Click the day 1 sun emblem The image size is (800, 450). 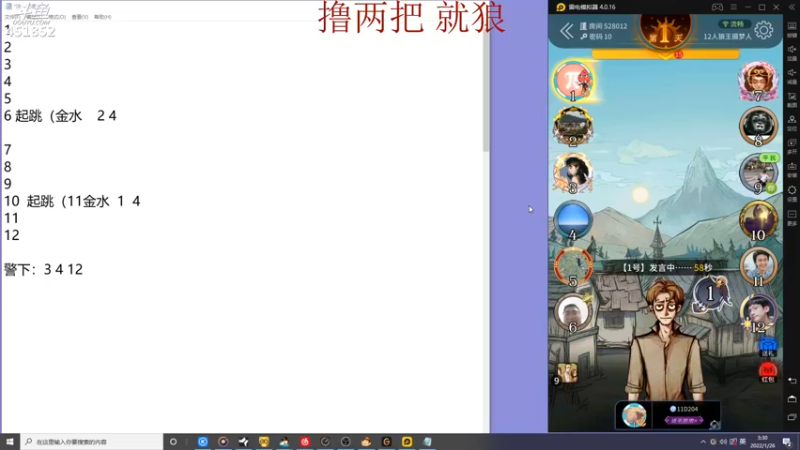pyautogui.click(x=665, y=32)
